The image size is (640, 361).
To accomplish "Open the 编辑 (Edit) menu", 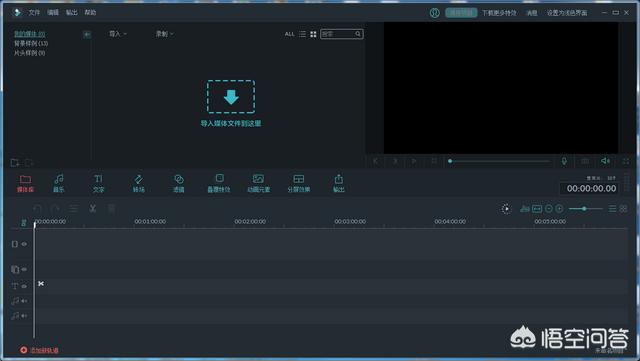I will pyautogui.click(x=53, y=13).
